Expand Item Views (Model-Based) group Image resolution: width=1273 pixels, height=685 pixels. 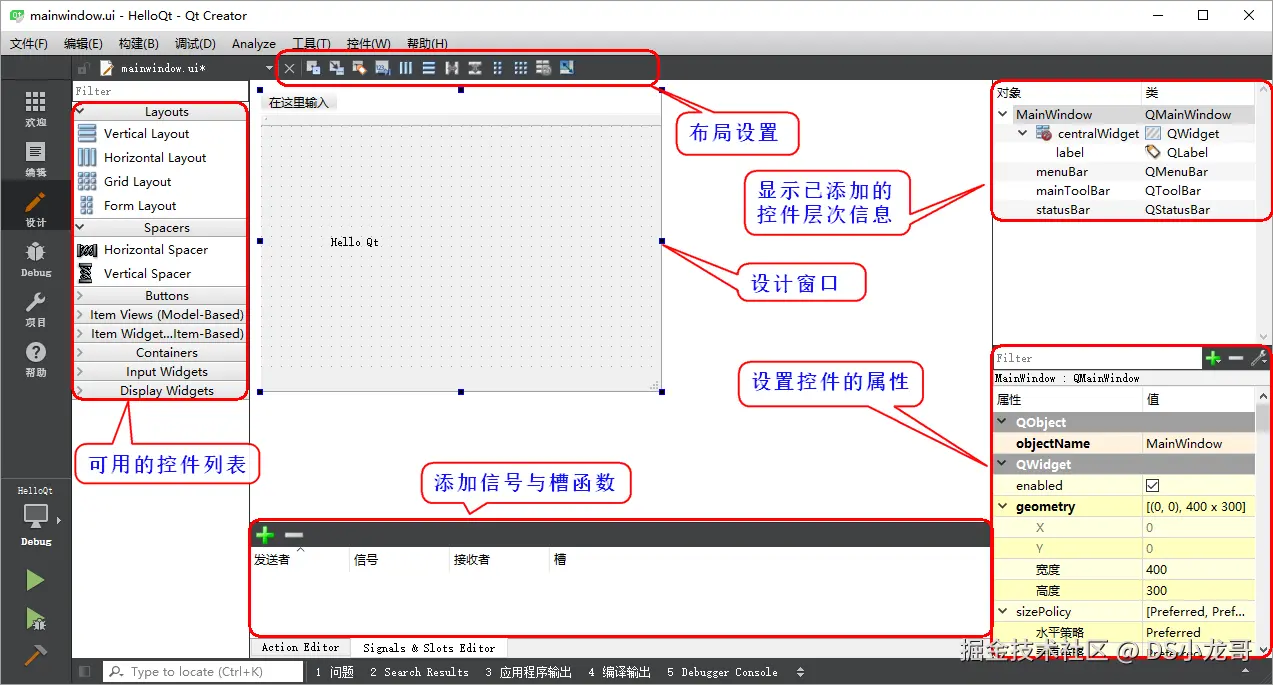(79, 315)
